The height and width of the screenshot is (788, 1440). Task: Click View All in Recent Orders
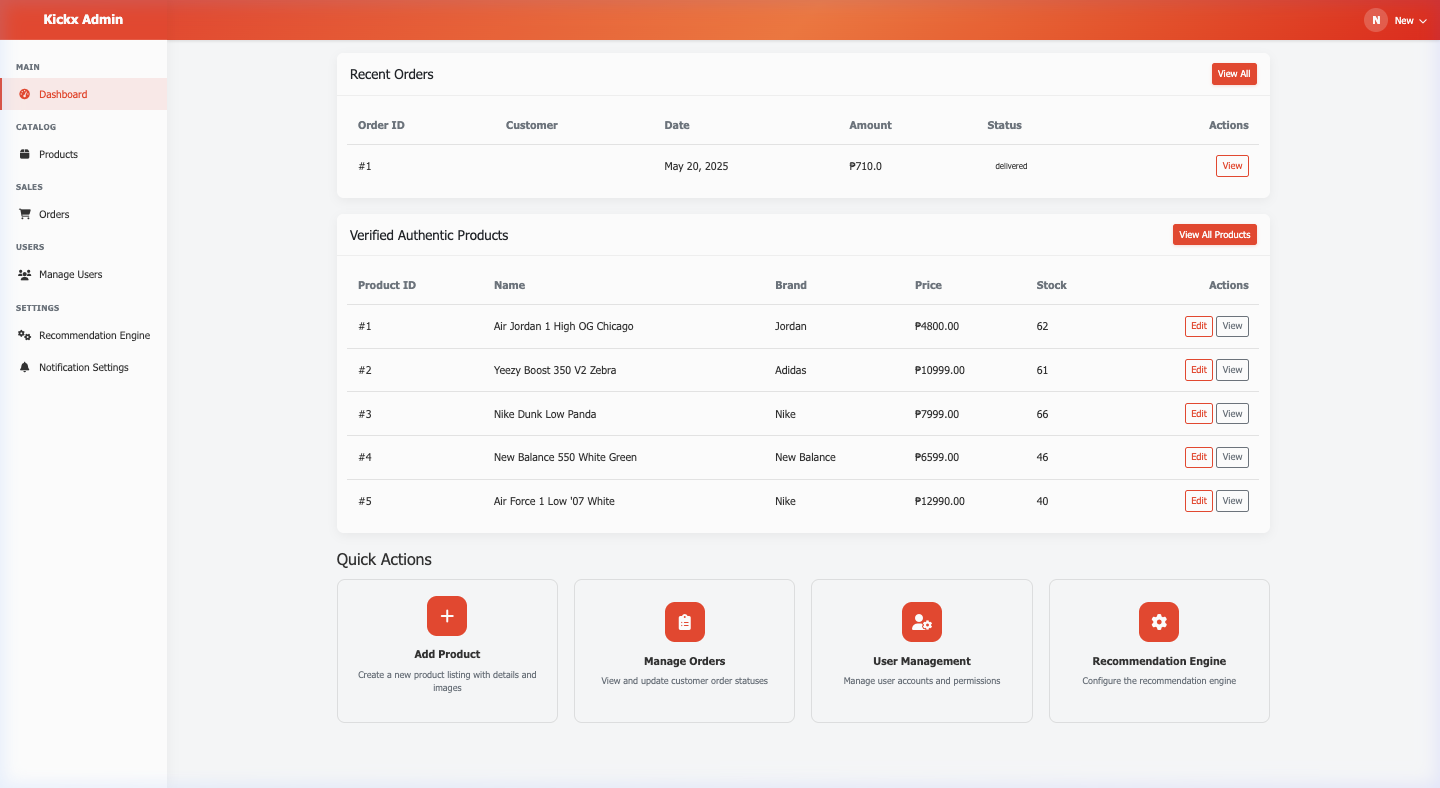tap(1234, 74)
